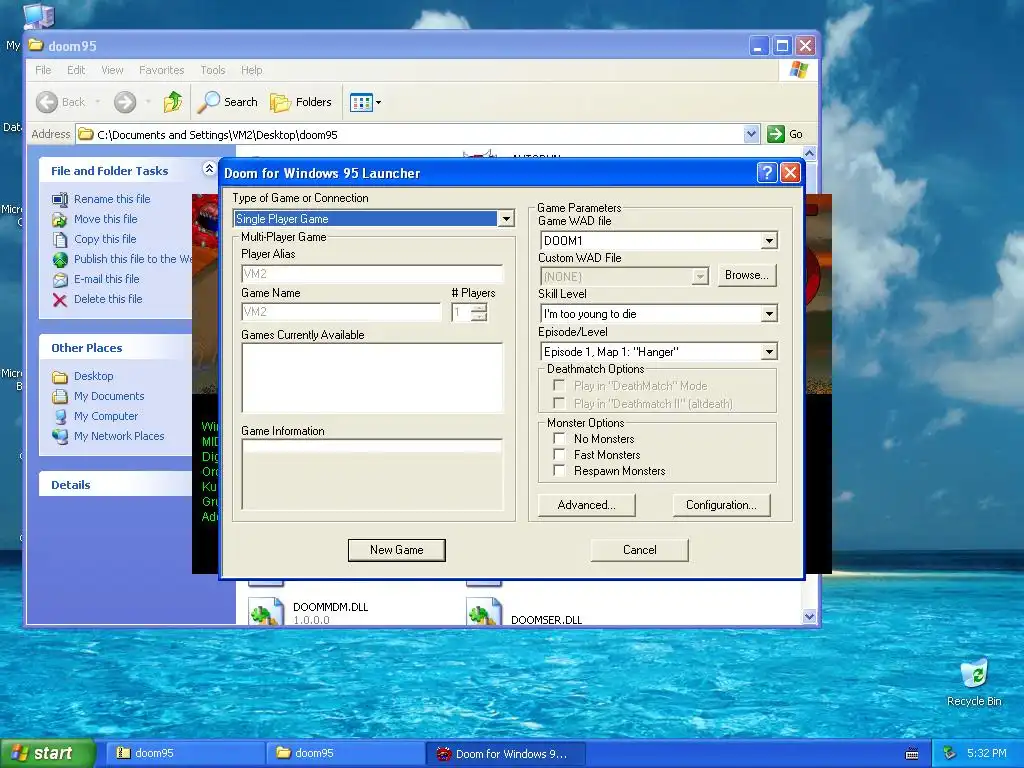Screen dimensions: 1024x768
Task: Click the E-mail envelope icon
Action: click(60, 280)
